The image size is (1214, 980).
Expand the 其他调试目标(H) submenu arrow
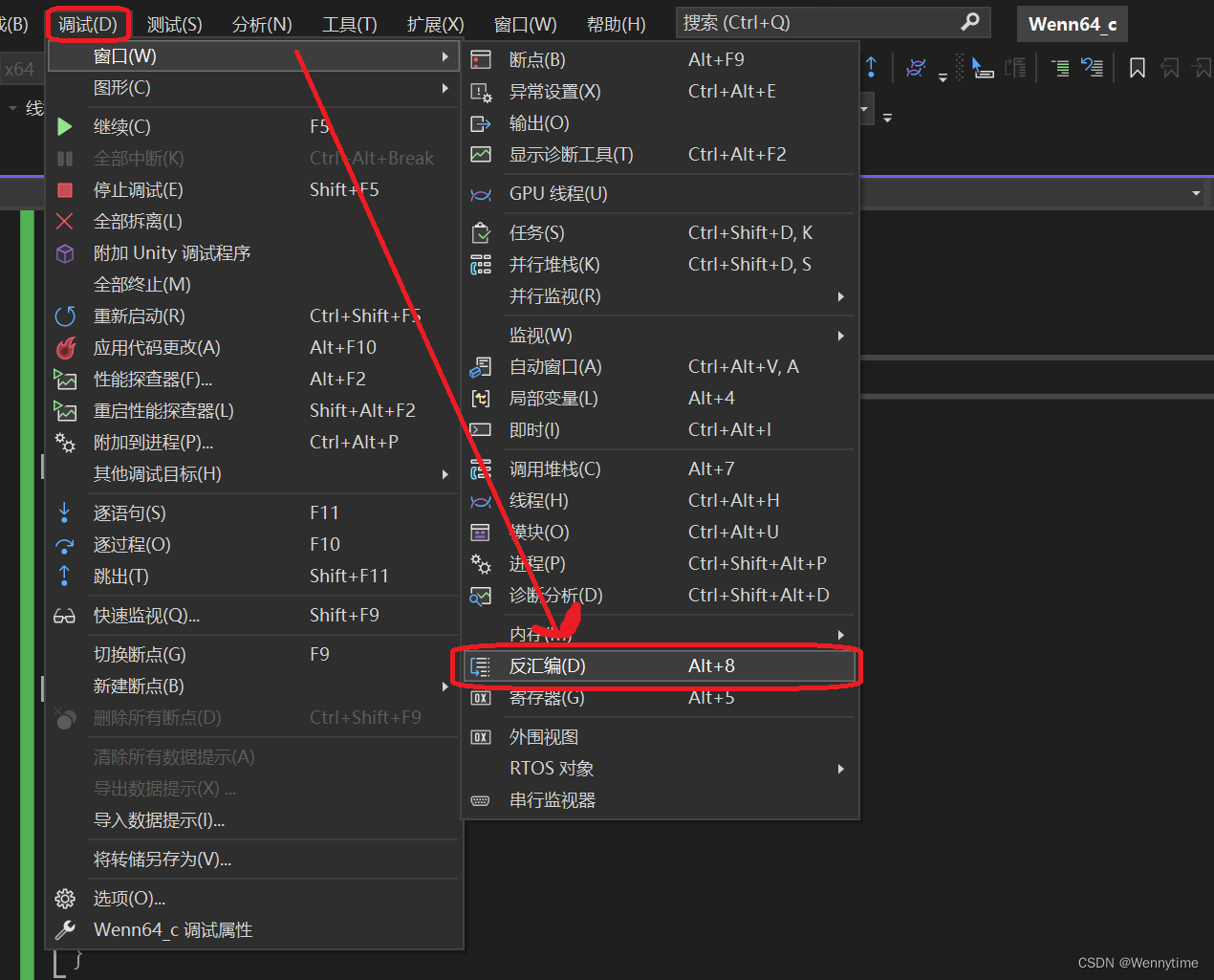(x=445, y=474)
